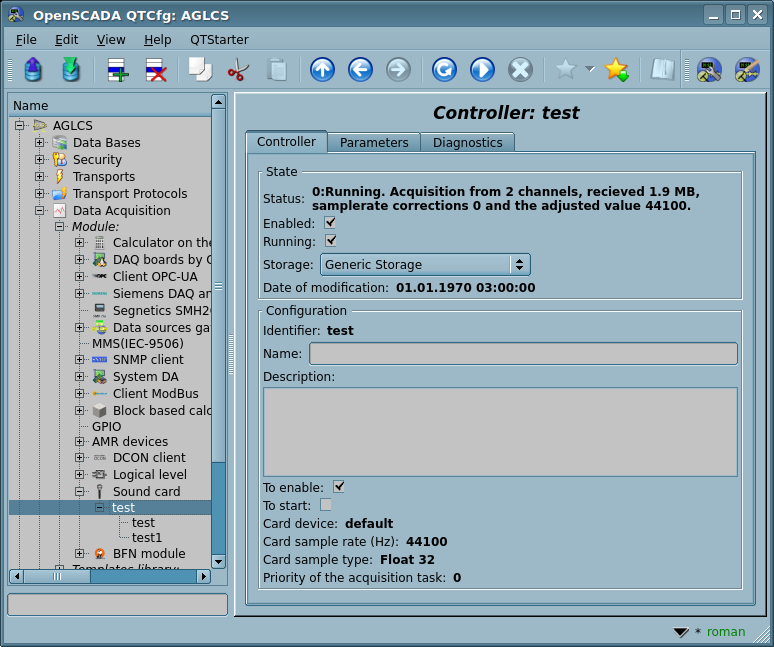
Task: Collapse the Data Acquisition tree node
Action: point(40,211)
